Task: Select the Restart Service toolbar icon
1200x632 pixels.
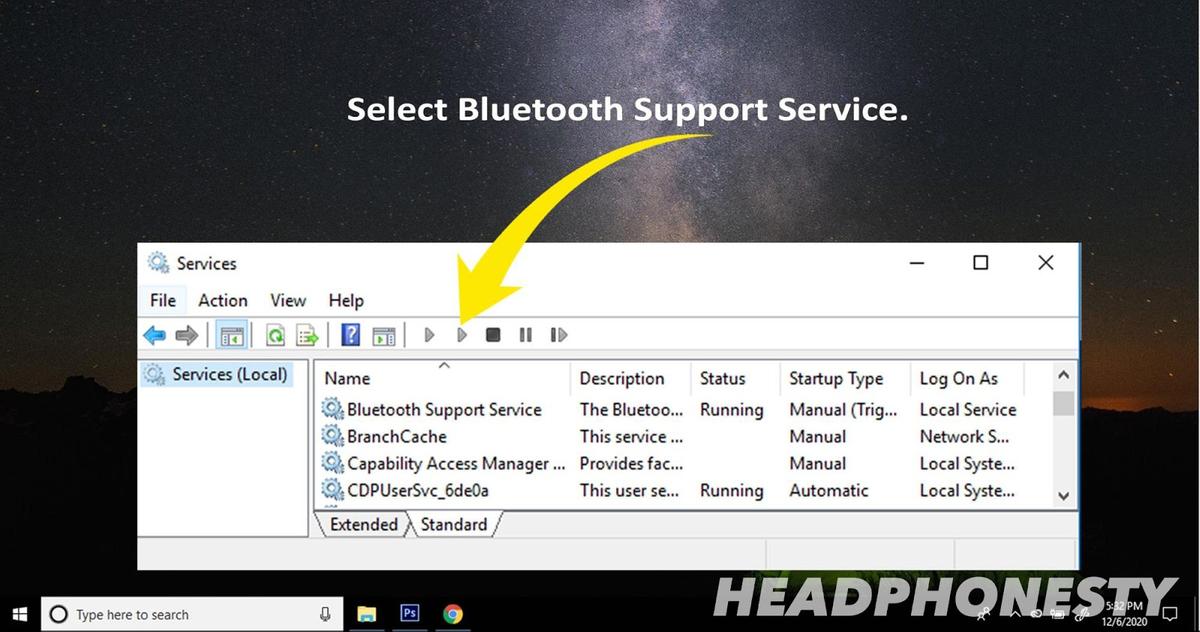Action: pyautogui.click(x=558, y=335)
